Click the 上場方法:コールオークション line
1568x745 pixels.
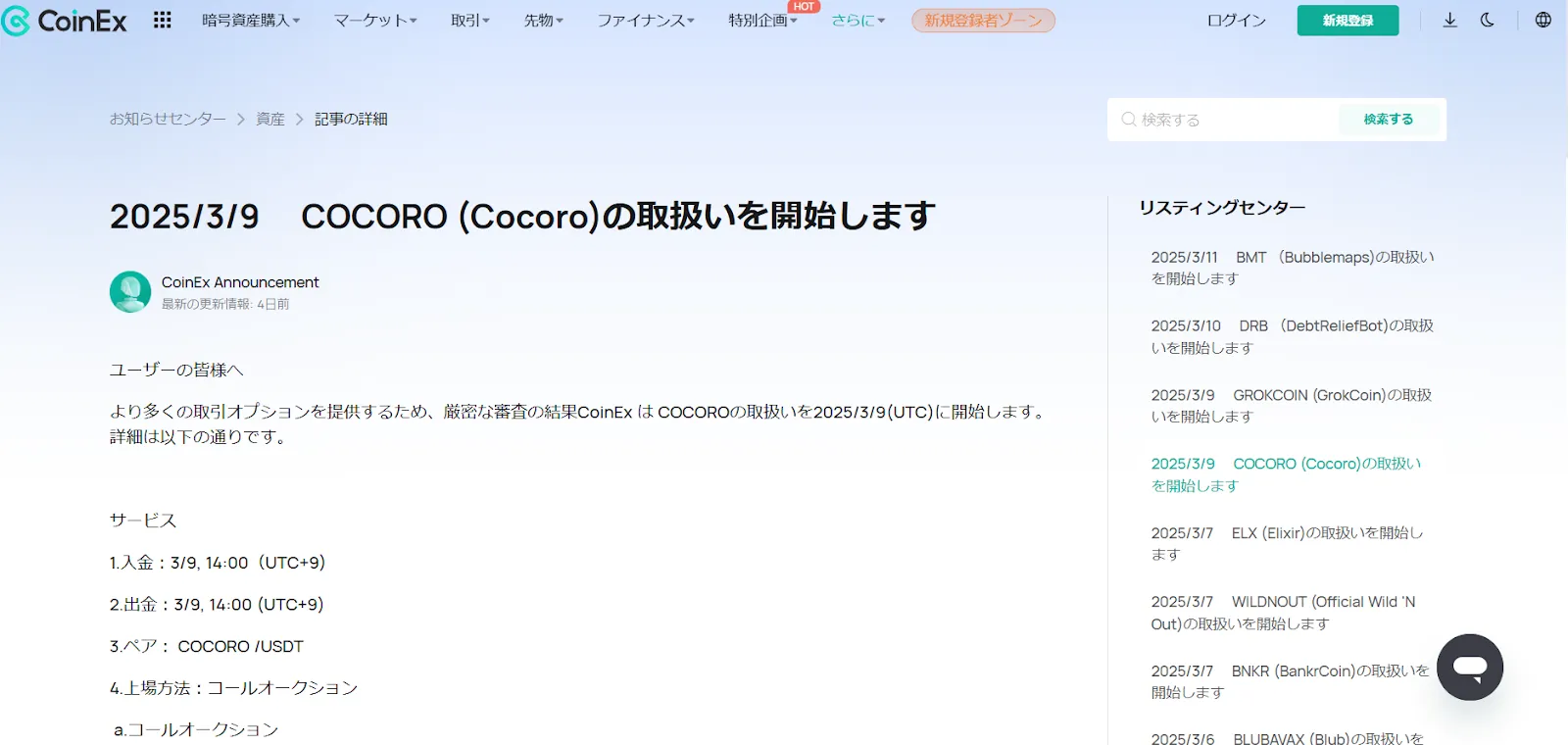(x=233, y=688)
